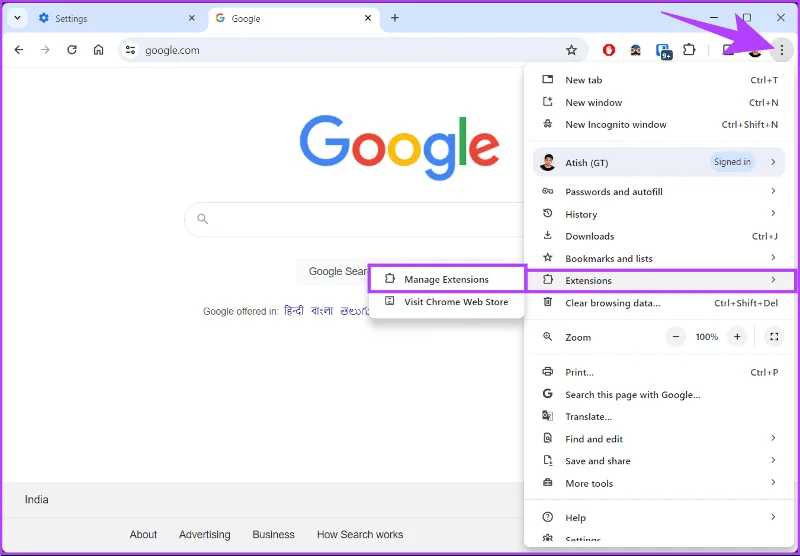This screenshot has width=800, height=556.
Task: Open the tab search dropdown arrow
Action: tap(17, 18)
